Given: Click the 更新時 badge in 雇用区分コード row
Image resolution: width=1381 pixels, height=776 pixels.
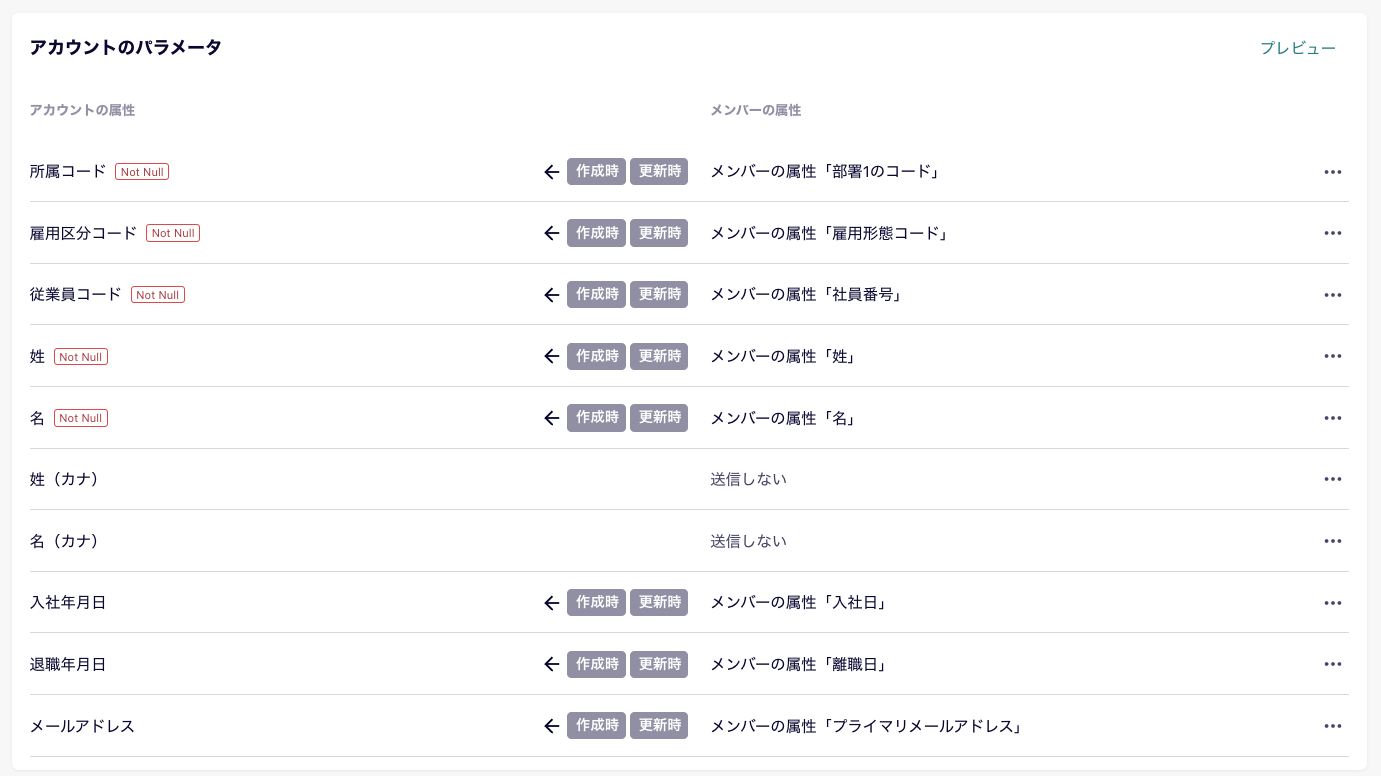Looking at the screenshot, I should click(659, 233).
